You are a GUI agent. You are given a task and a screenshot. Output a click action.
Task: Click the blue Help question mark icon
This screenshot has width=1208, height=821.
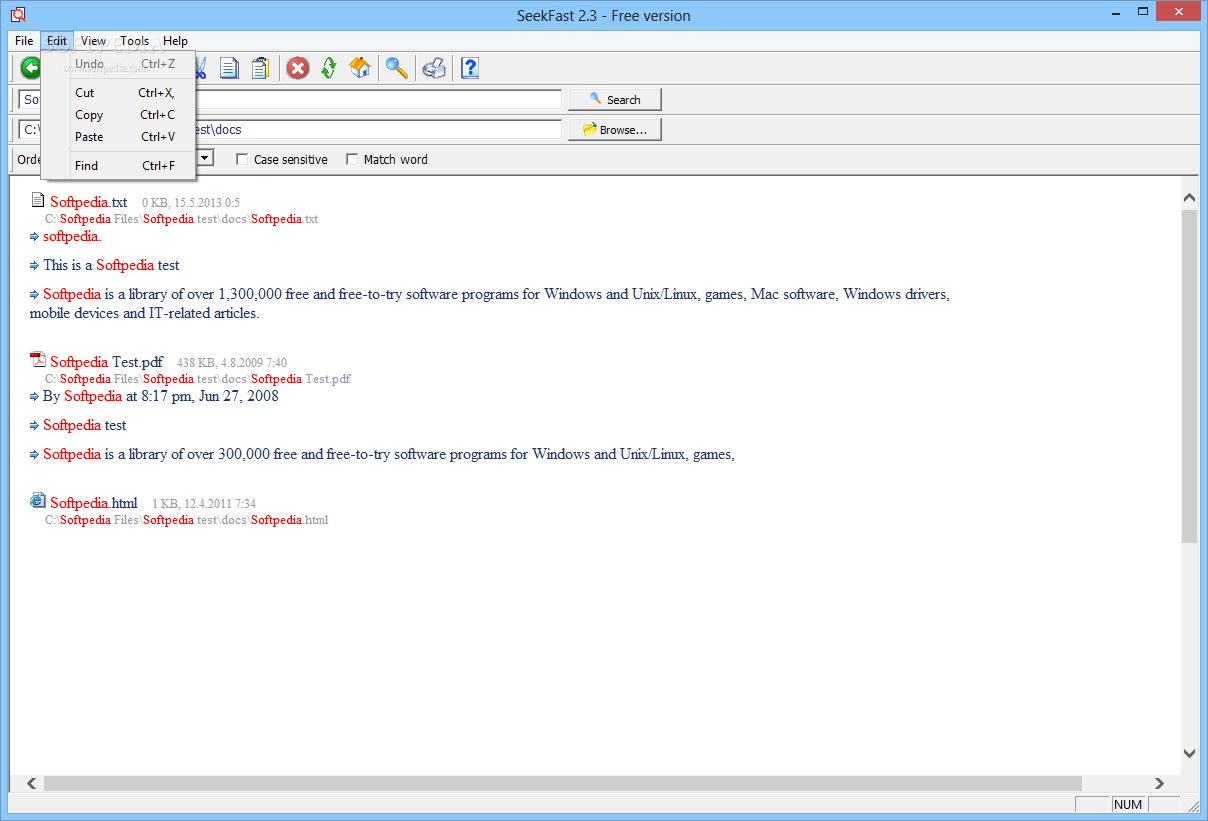click(x=470, y=68)
